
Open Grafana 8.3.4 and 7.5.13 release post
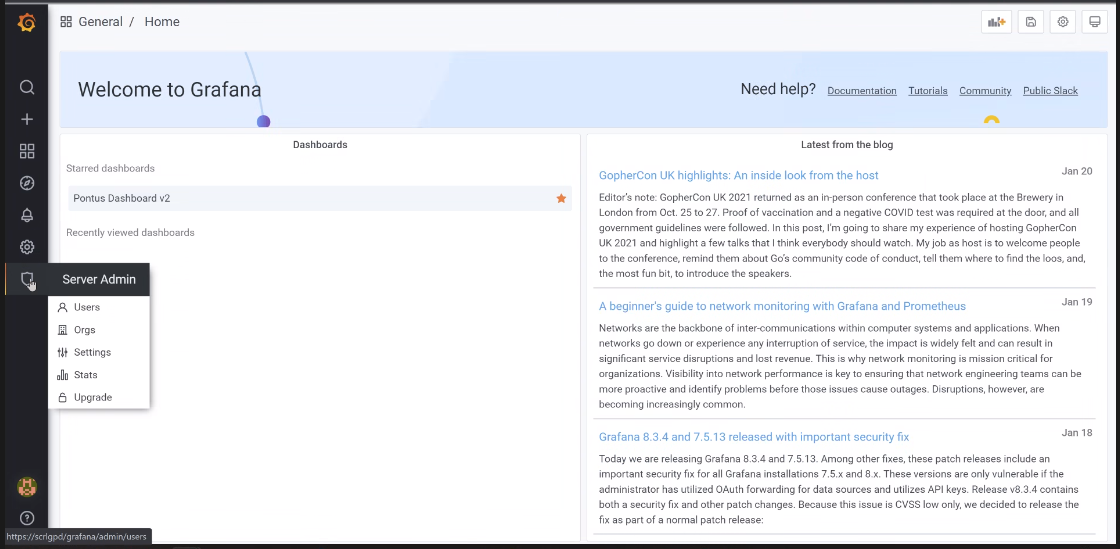pos(754,437)
